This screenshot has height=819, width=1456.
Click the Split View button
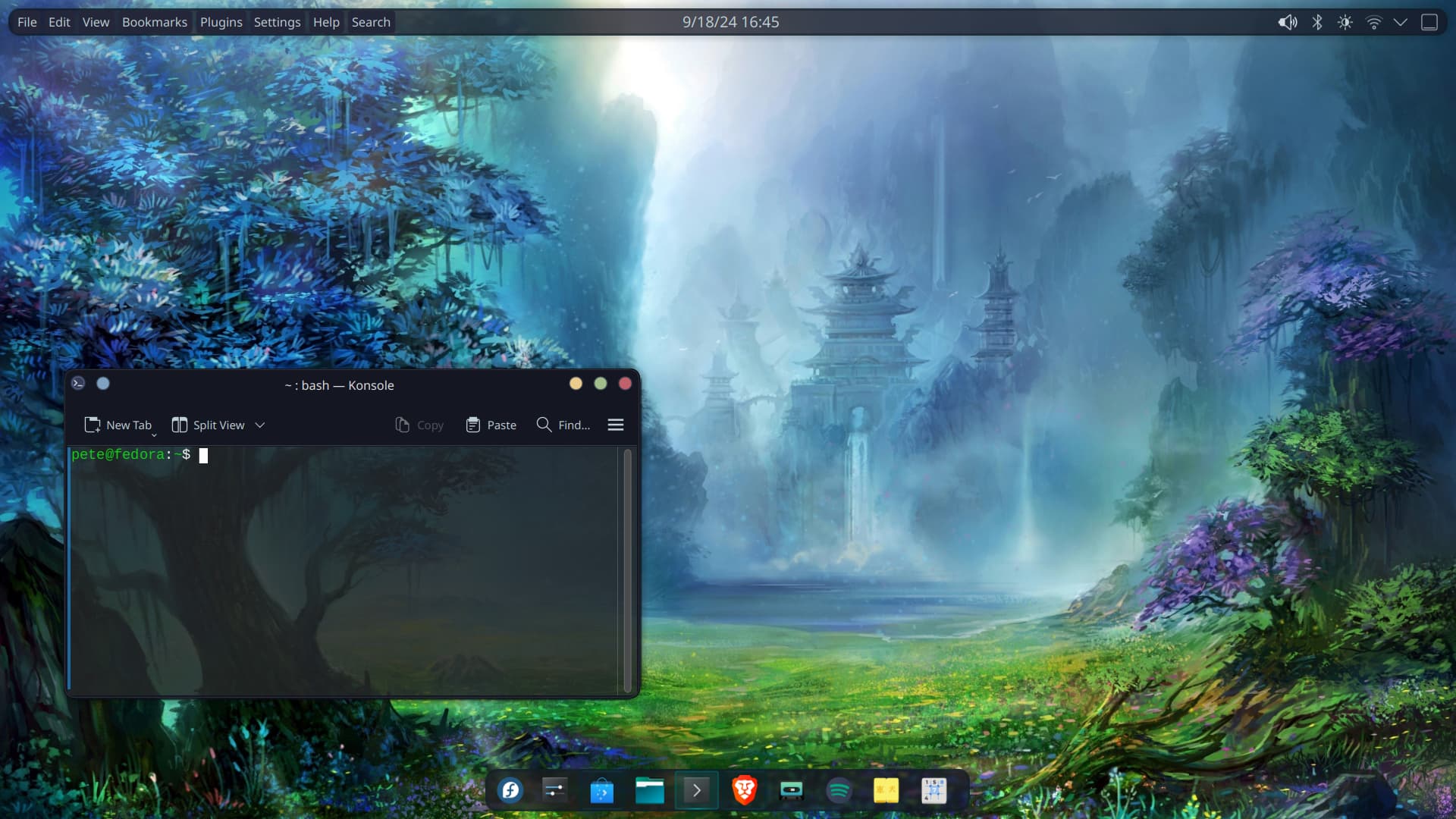(209, 425)
